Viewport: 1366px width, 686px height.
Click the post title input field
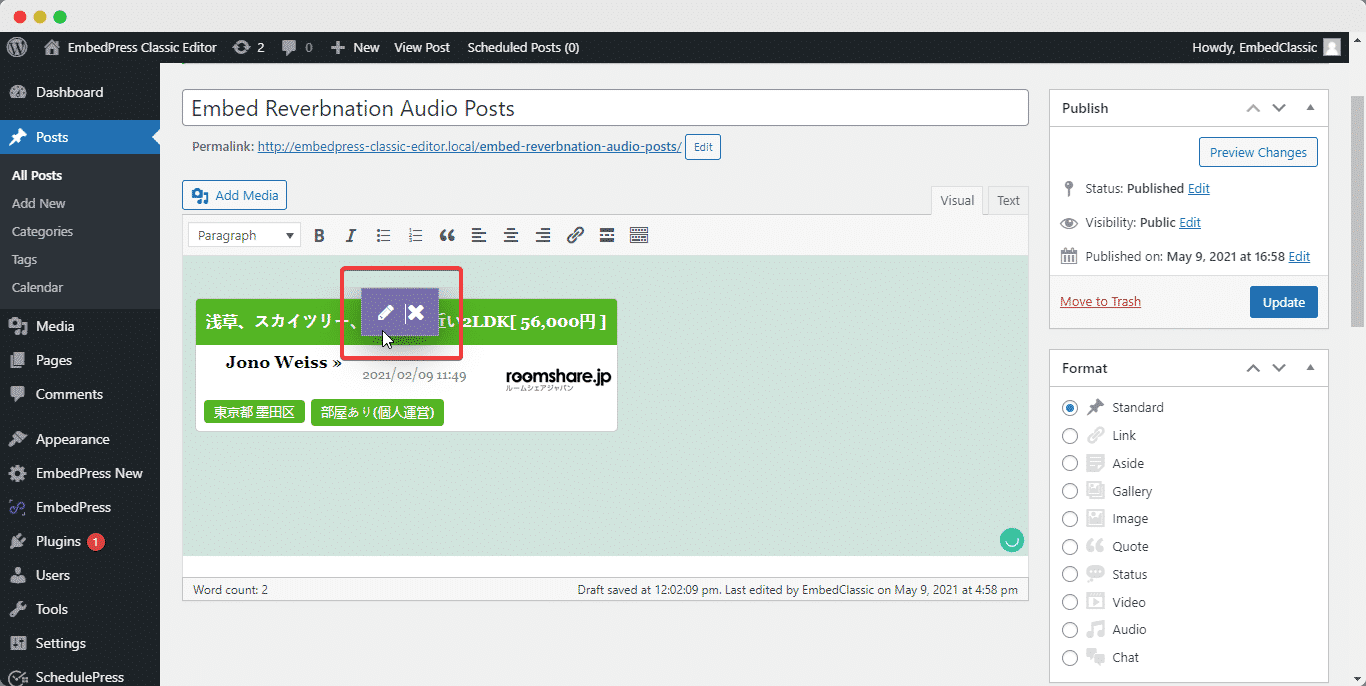[605, 108]
